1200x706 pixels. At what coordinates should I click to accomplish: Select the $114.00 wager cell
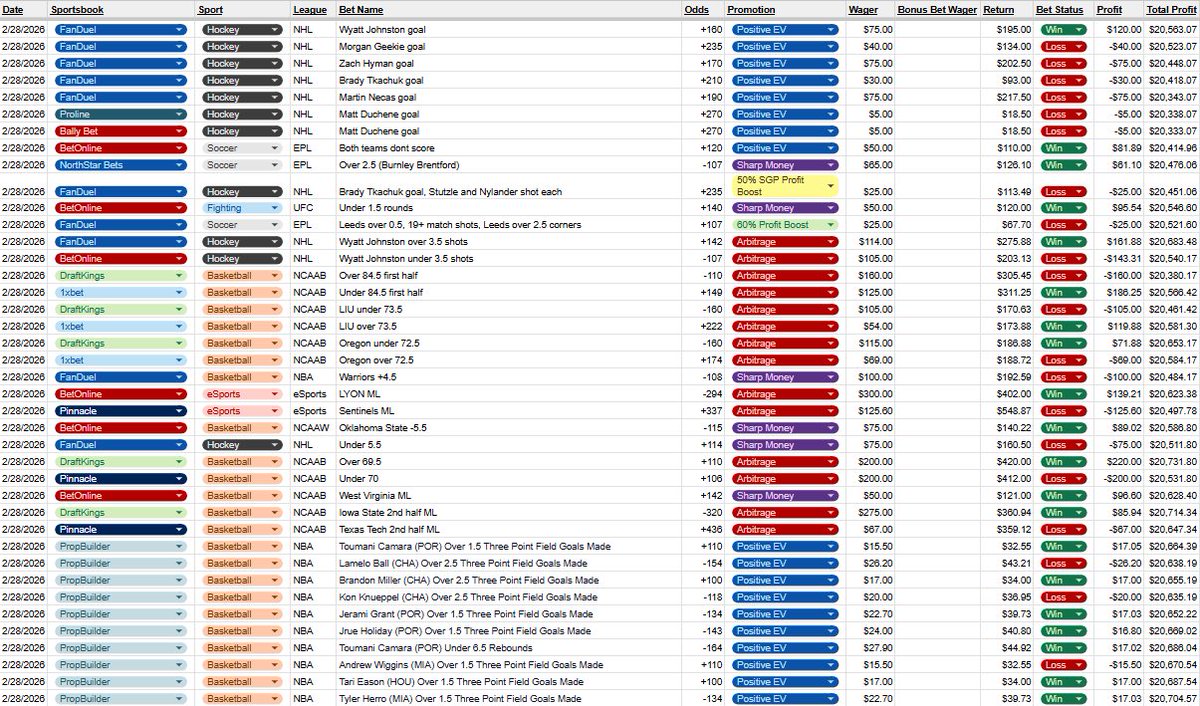pyautogui.click(x=870, y=241)
